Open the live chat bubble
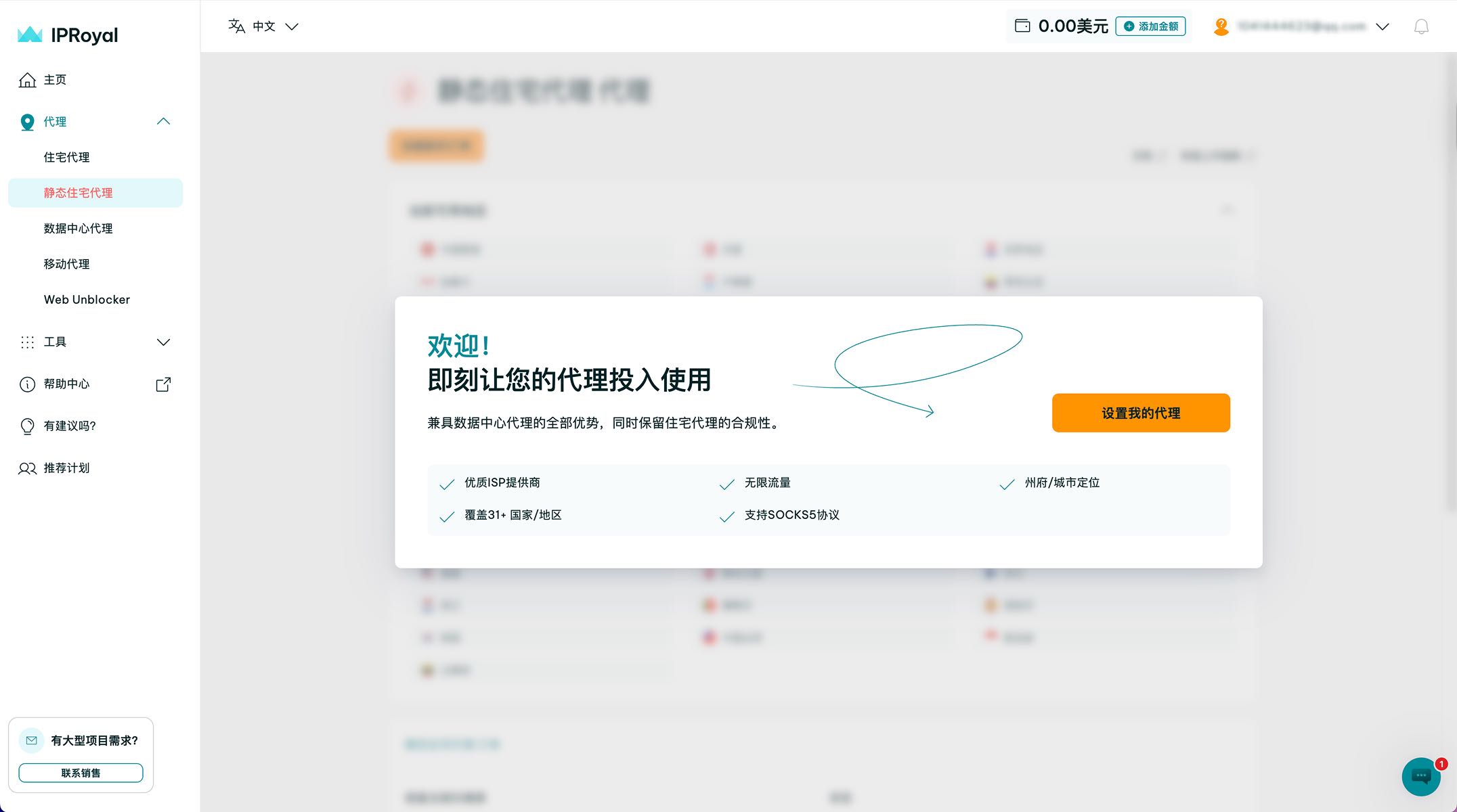The image size is (1457, 812). tap(1420, 776)
